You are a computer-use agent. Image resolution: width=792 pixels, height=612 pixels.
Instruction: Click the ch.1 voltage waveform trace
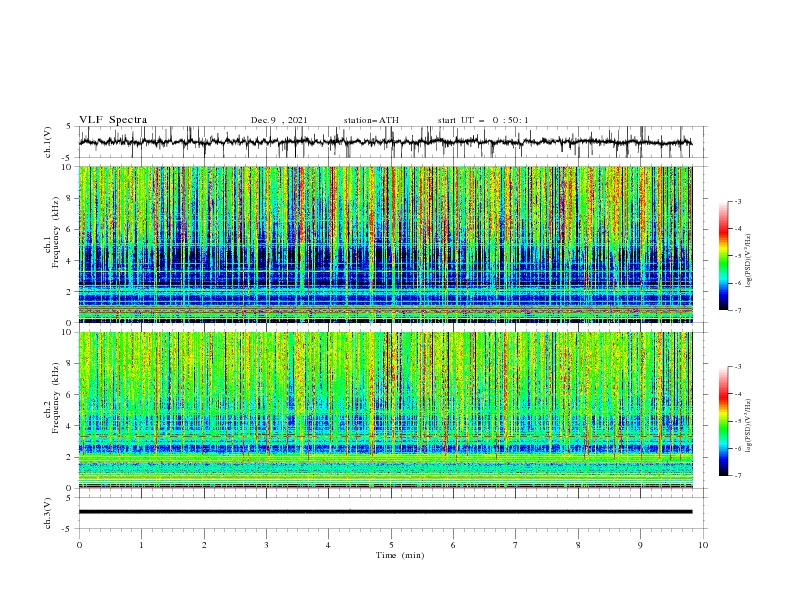click(385, 142)
